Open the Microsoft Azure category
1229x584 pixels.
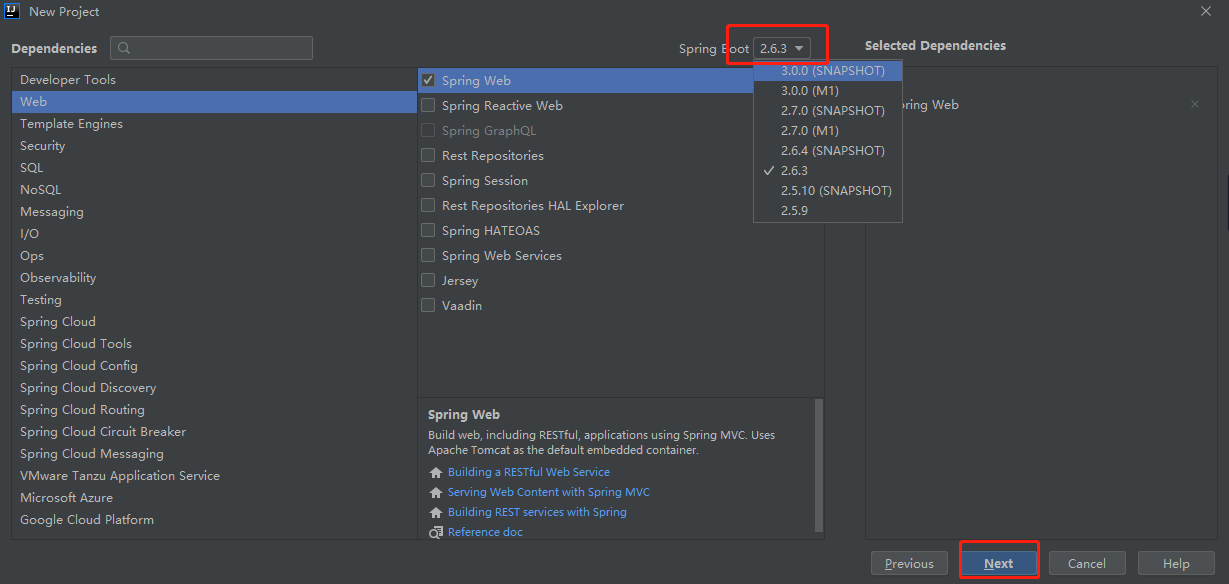pos(214,498)
